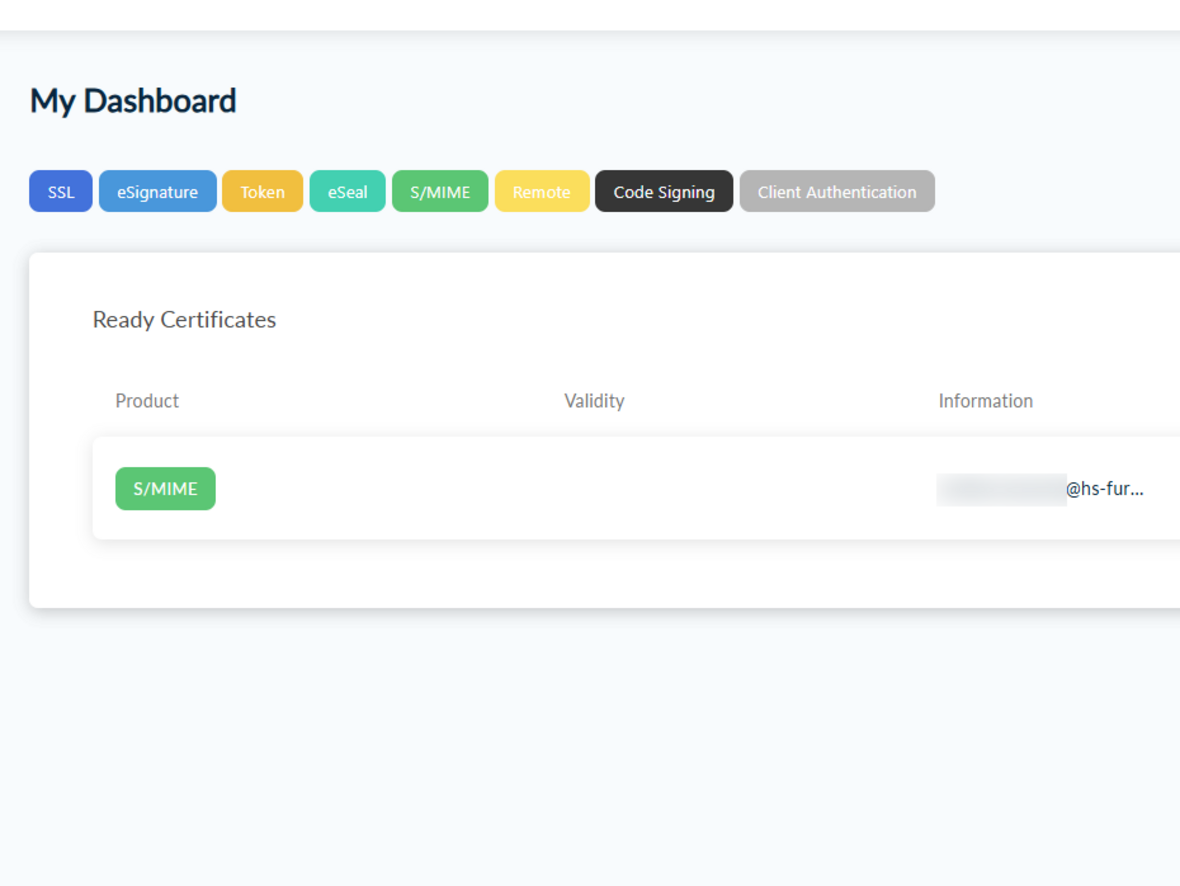Click the Information column header
This screenshot has height=886, width=1180.
[x=985, y=401]
